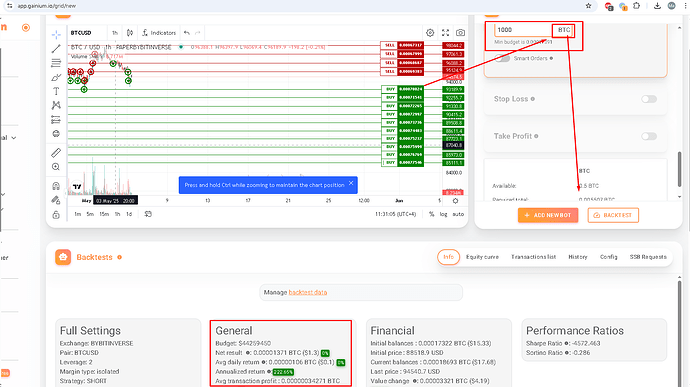Switch to the Equity curve tab
The height and width of the screenshot is (387, 690).
[482, 257]
